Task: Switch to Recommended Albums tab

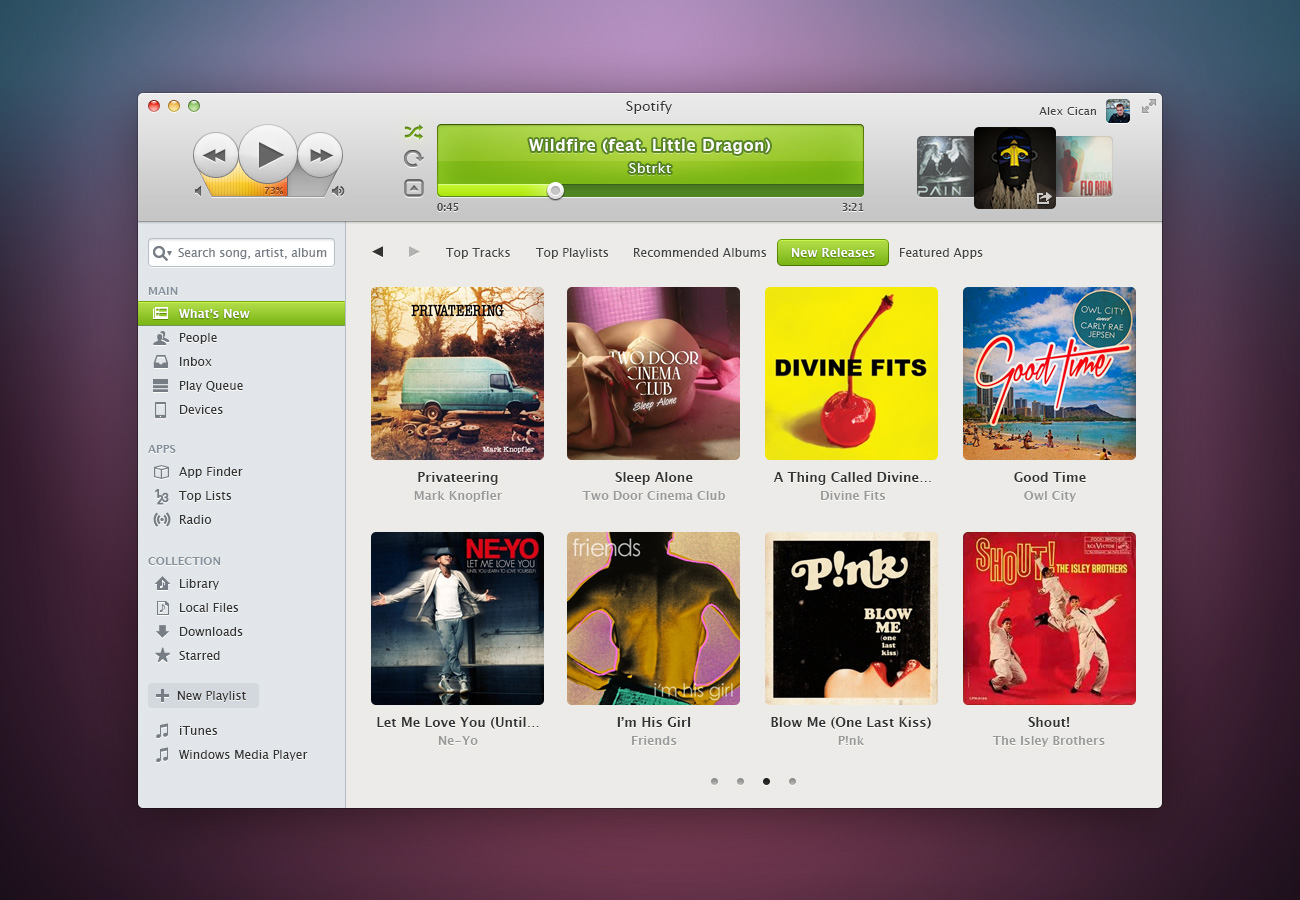Action: click(x=700, y=253)
